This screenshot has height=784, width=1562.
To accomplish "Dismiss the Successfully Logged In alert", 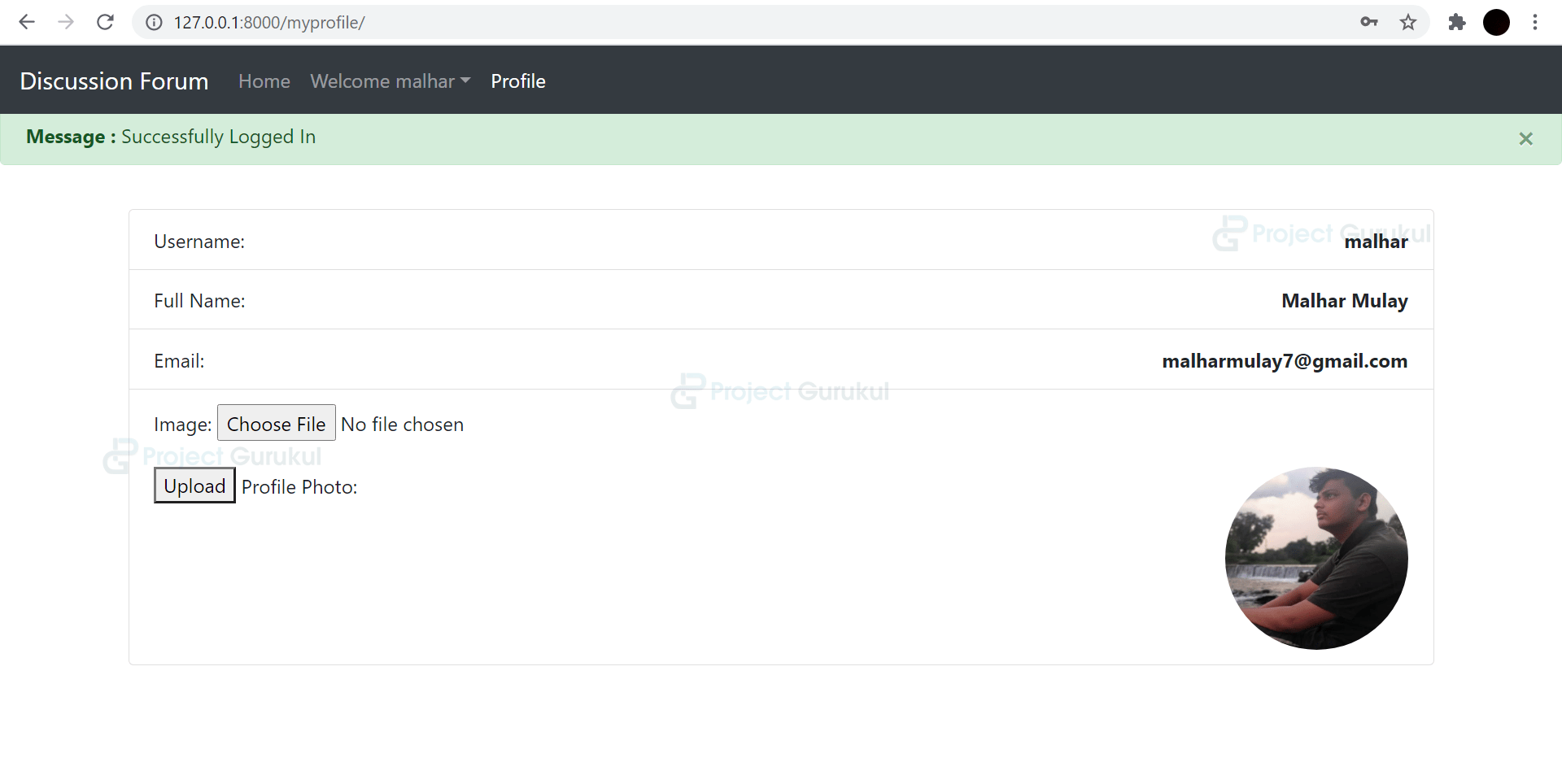I will pos(1526,138).
